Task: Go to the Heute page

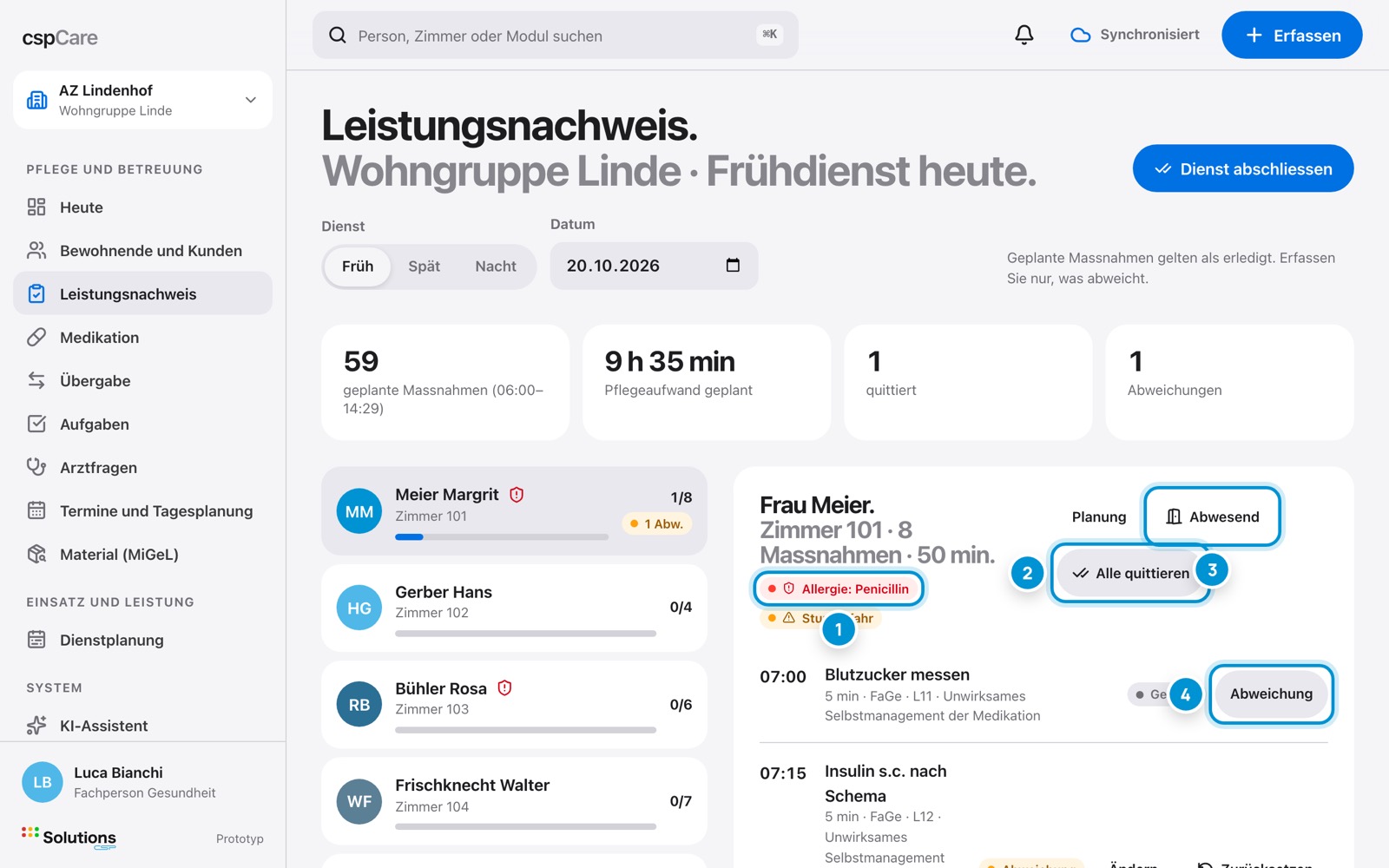Action: coord(142,207)
